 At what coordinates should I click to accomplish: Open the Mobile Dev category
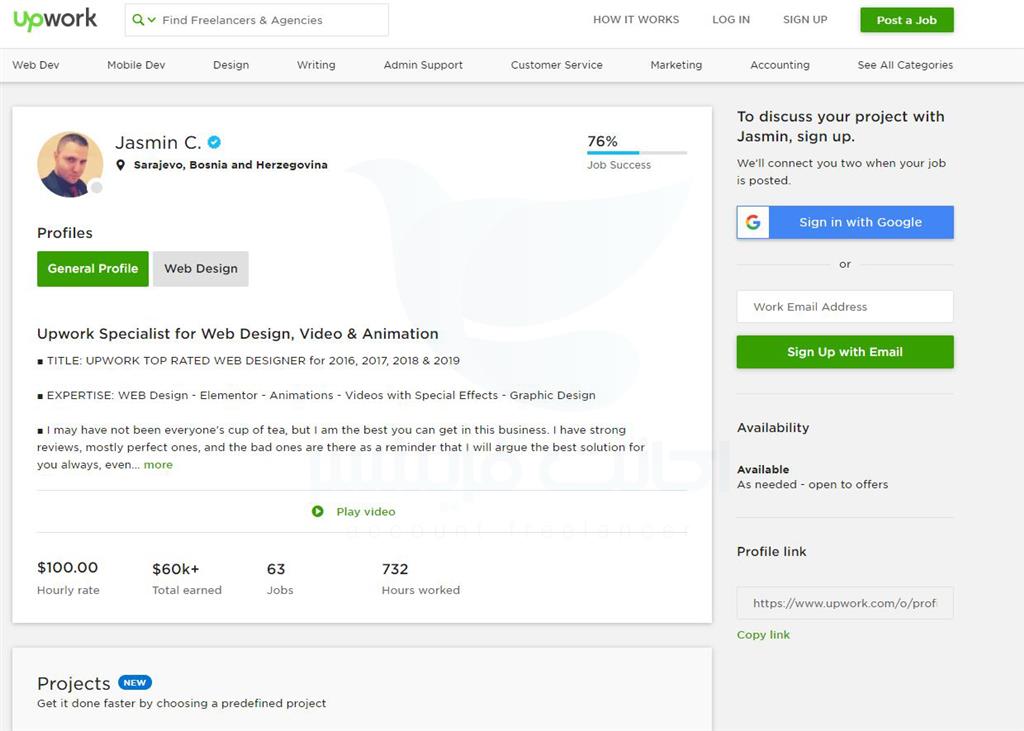136,65
